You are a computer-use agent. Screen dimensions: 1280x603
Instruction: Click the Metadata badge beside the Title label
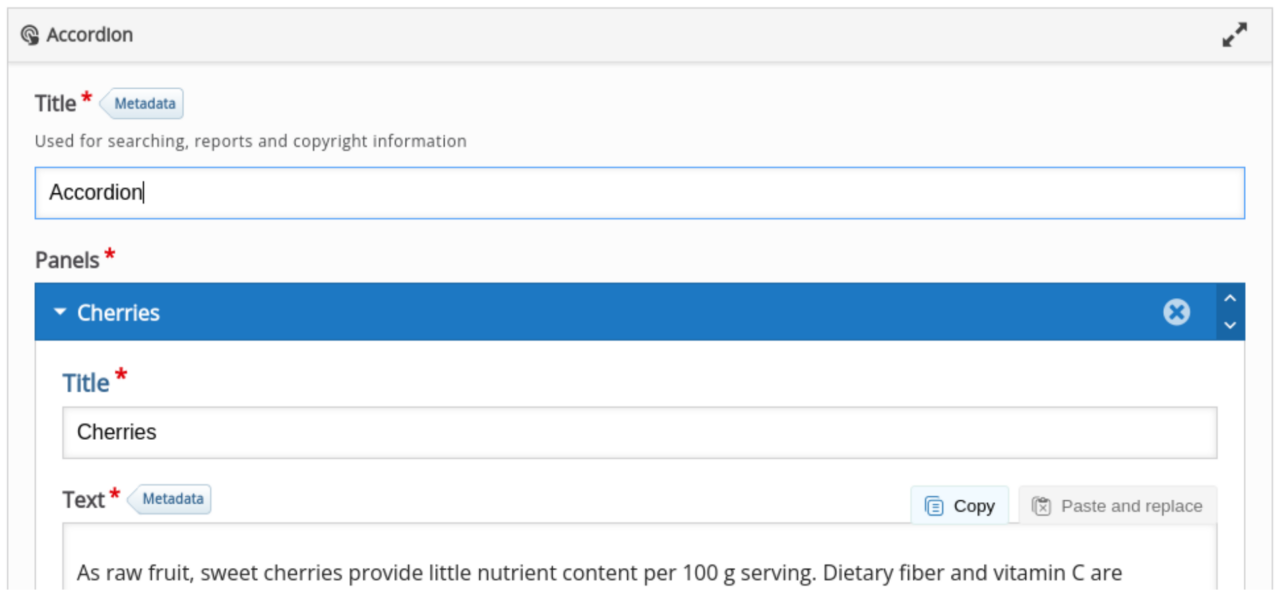[x=142, y=103]
